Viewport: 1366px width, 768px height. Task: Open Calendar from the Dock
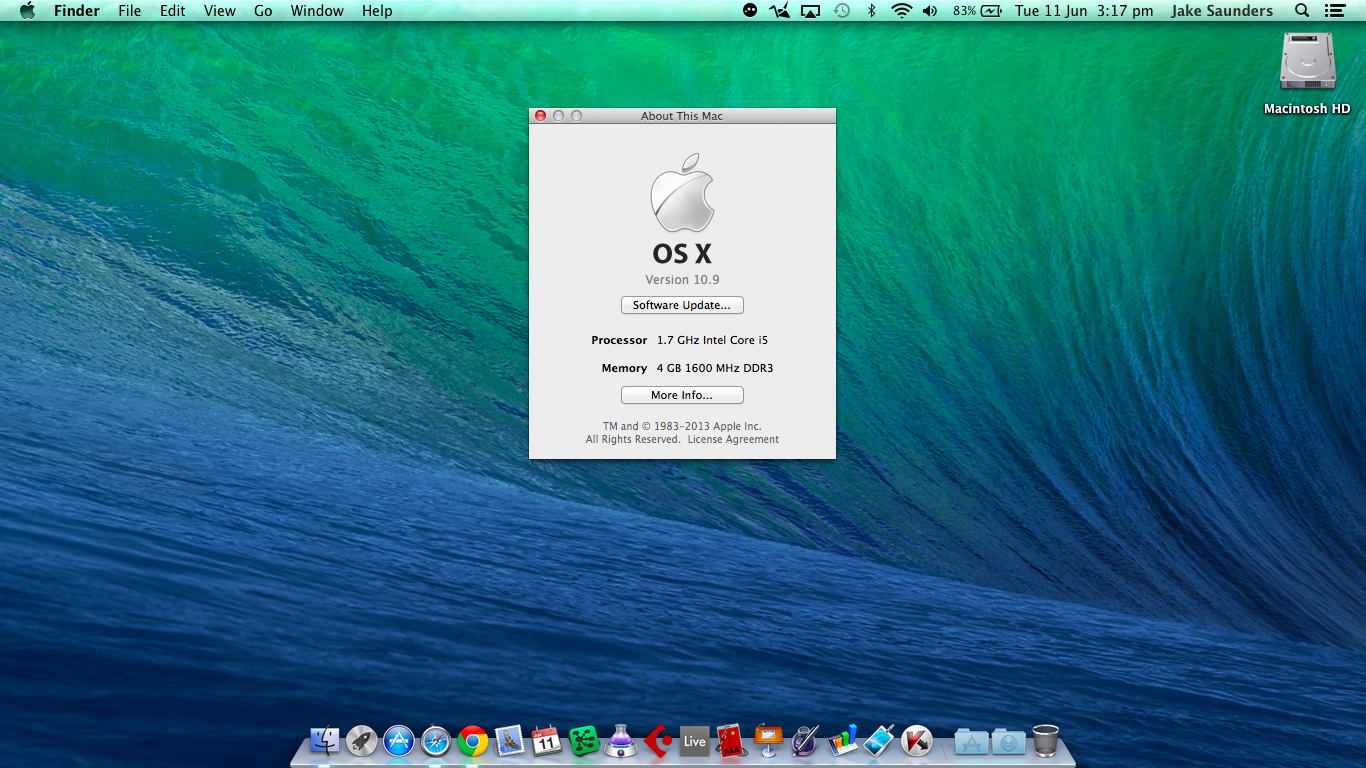coord(546,741)
